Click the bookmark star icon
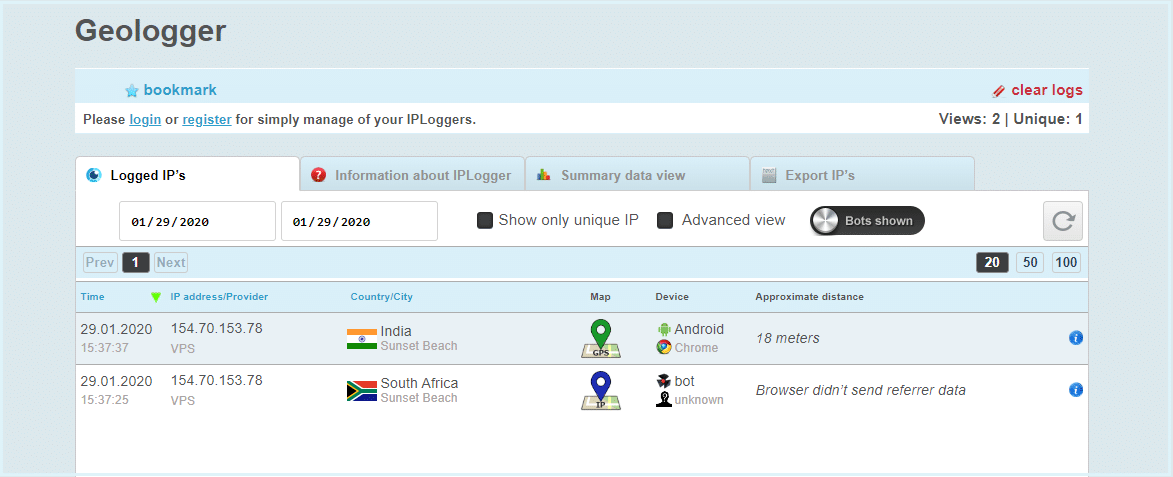 coord(132,91)
